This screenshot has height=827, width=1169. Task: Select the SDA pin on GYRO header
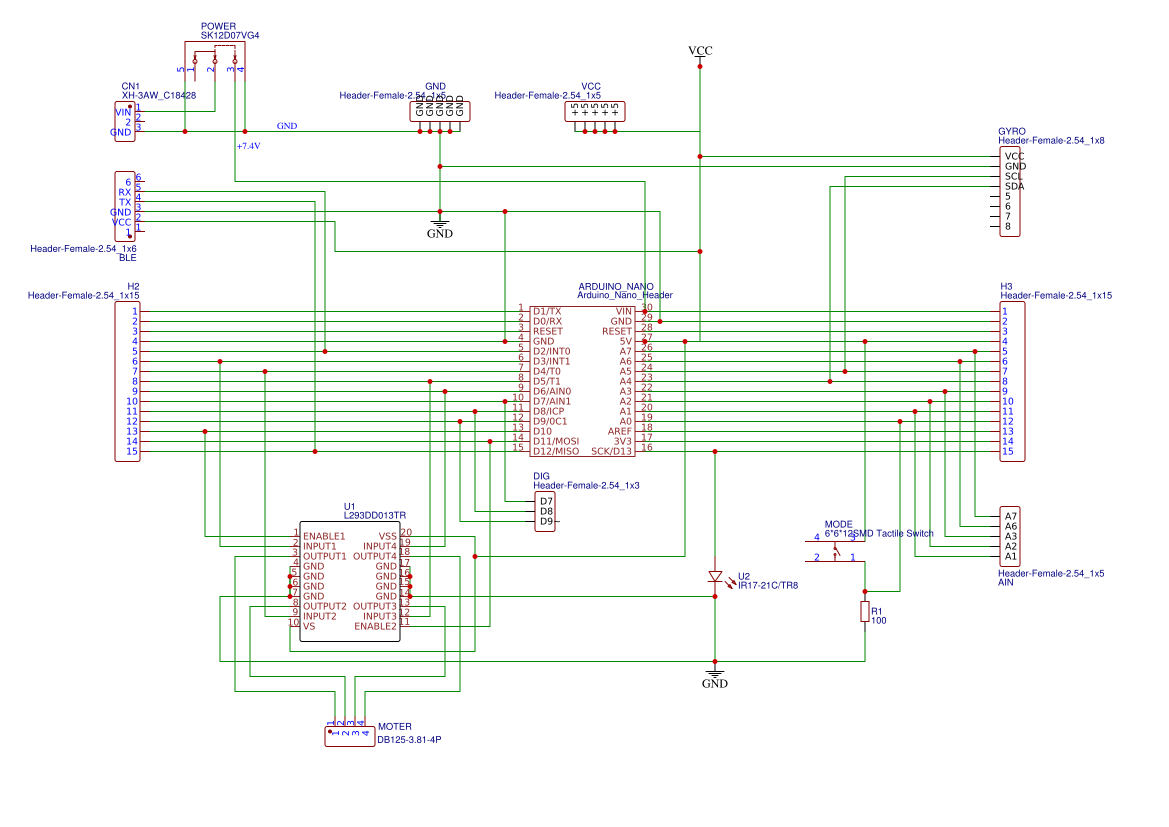(1014, 186)
